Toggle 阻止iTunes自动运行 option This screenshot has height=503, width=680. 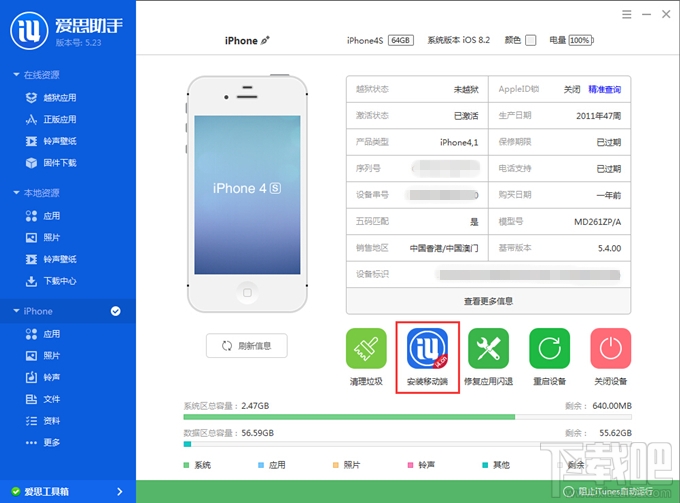point(608,491)
